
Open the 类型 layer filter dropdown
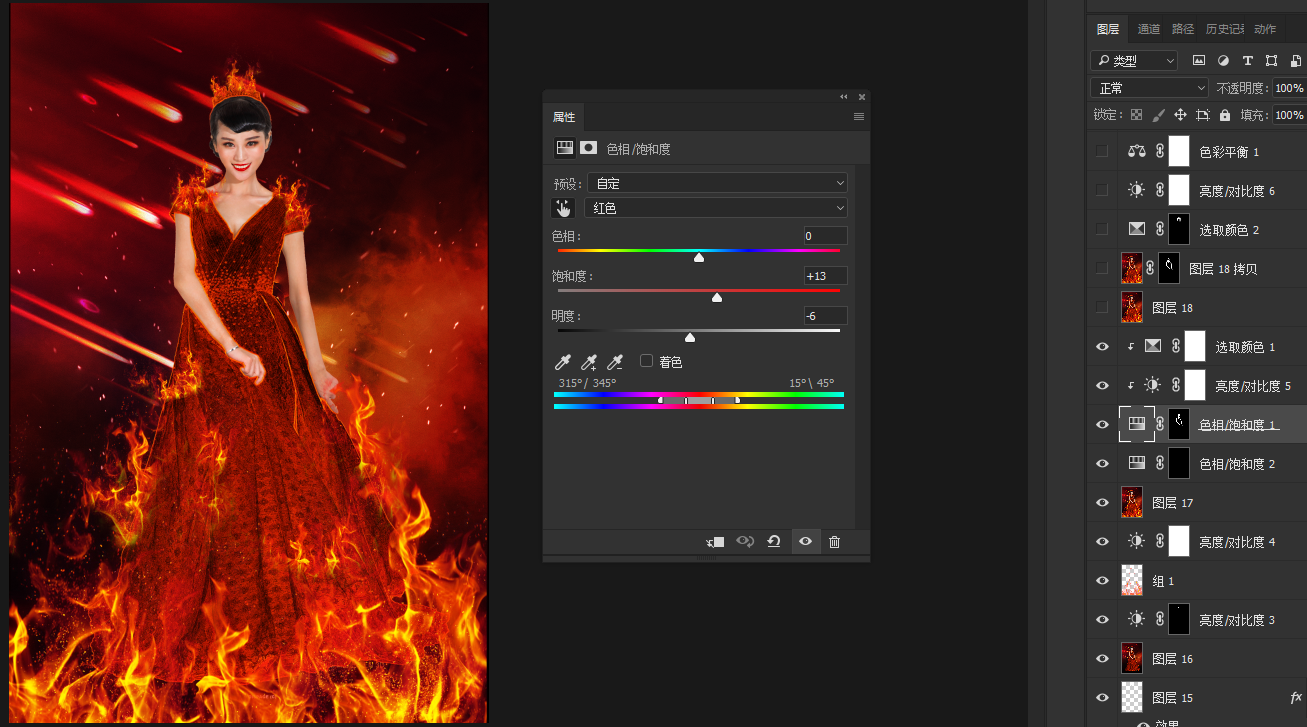pyautogui.click(x=1134, y=61)
